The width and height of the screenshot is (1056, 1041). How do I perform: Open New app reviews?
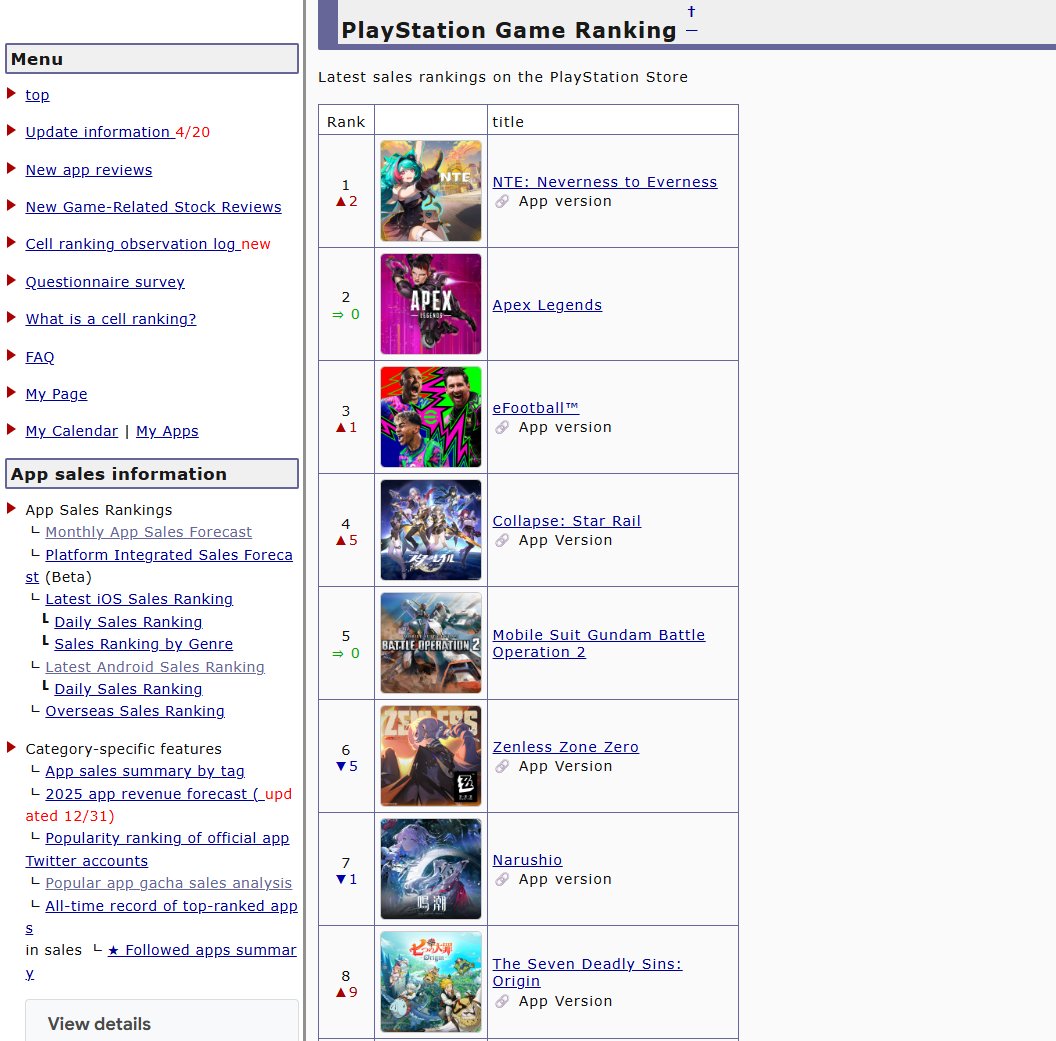click(89, 170)
